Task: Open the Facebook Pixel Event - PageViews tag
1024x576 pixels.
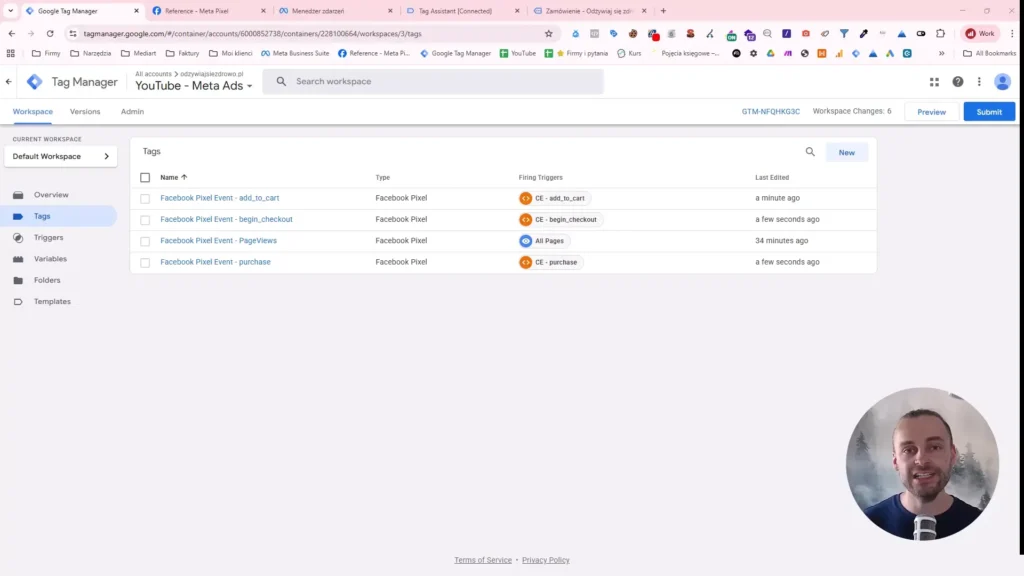Action: pos(218,240)
